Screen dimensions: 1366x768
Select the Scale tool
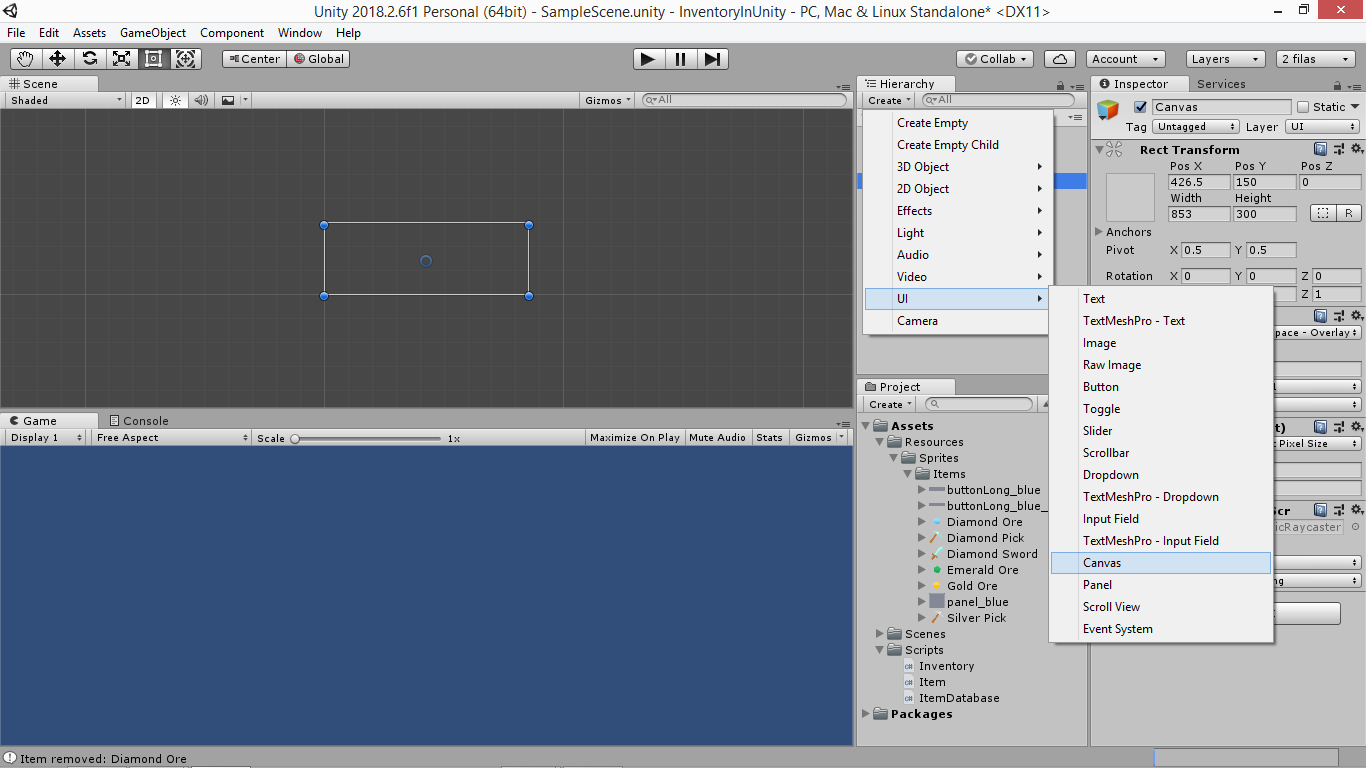tap(122, 59)
